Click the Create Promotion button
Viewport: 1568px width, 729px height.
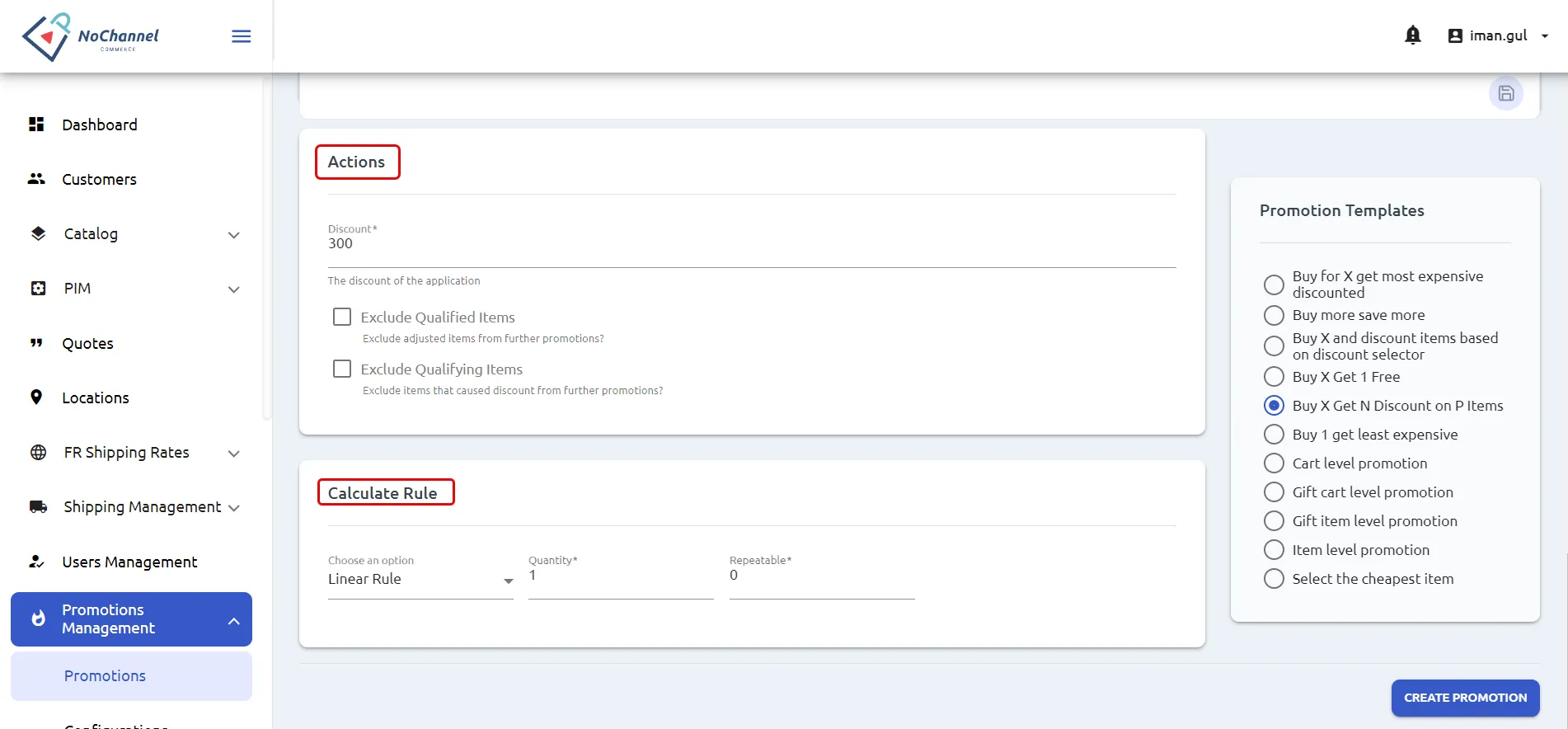(x=1465, y=698)
